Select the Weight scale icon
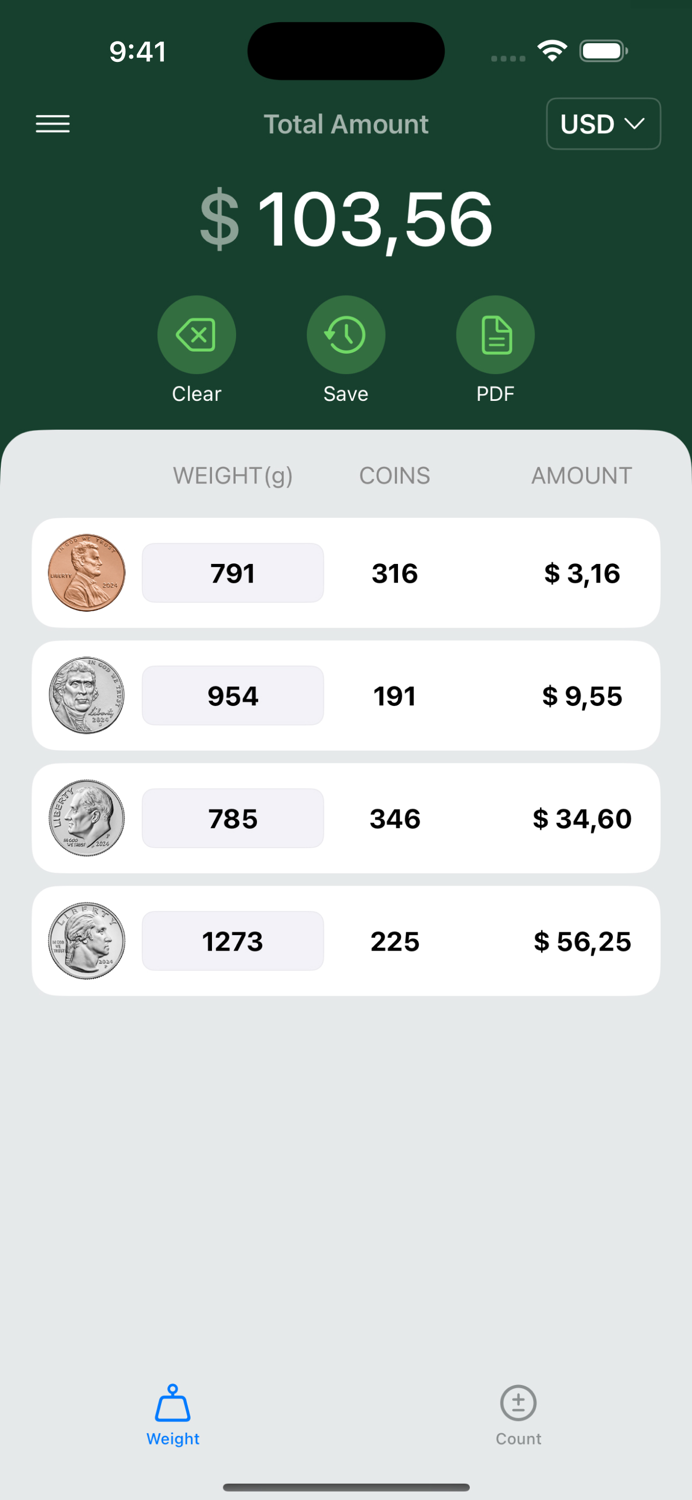The image size is (692, 1500). pyautogui.click(x=172, y=1406)
